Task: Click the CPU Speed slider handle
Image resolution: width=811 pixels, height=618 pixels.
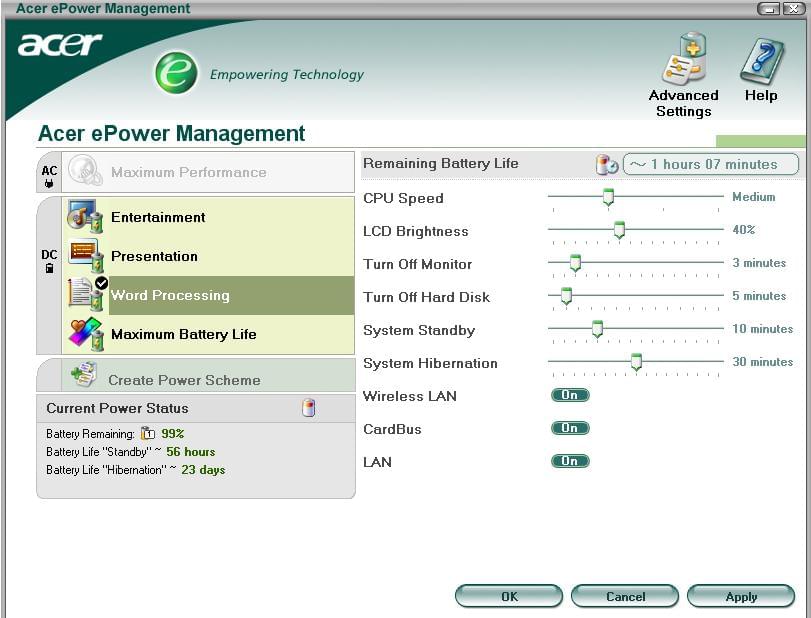Action: (608, 197)
